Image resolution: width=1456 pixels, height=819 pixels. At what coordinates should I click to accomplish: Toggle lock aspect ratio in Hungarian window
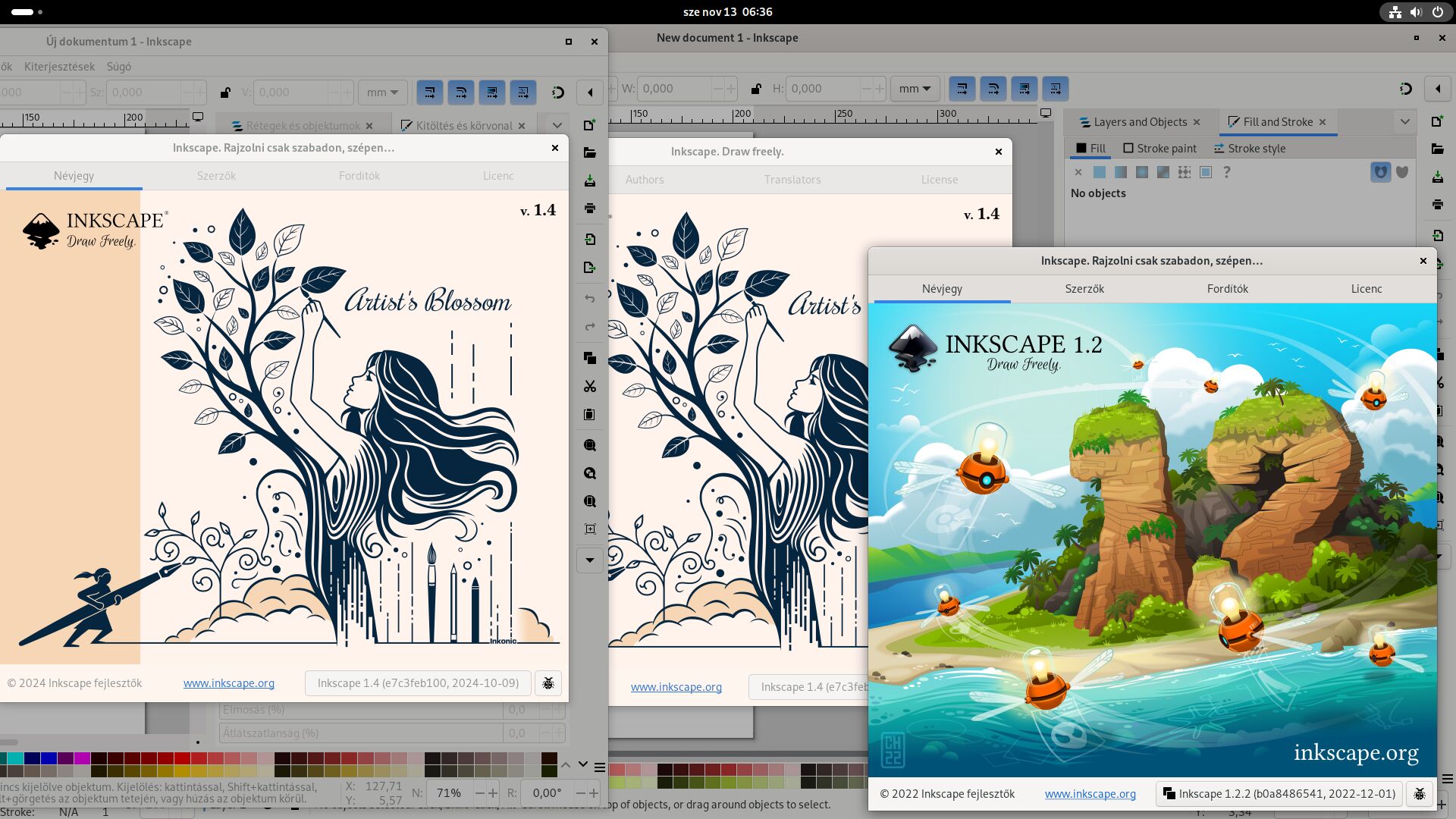point(225,93)
